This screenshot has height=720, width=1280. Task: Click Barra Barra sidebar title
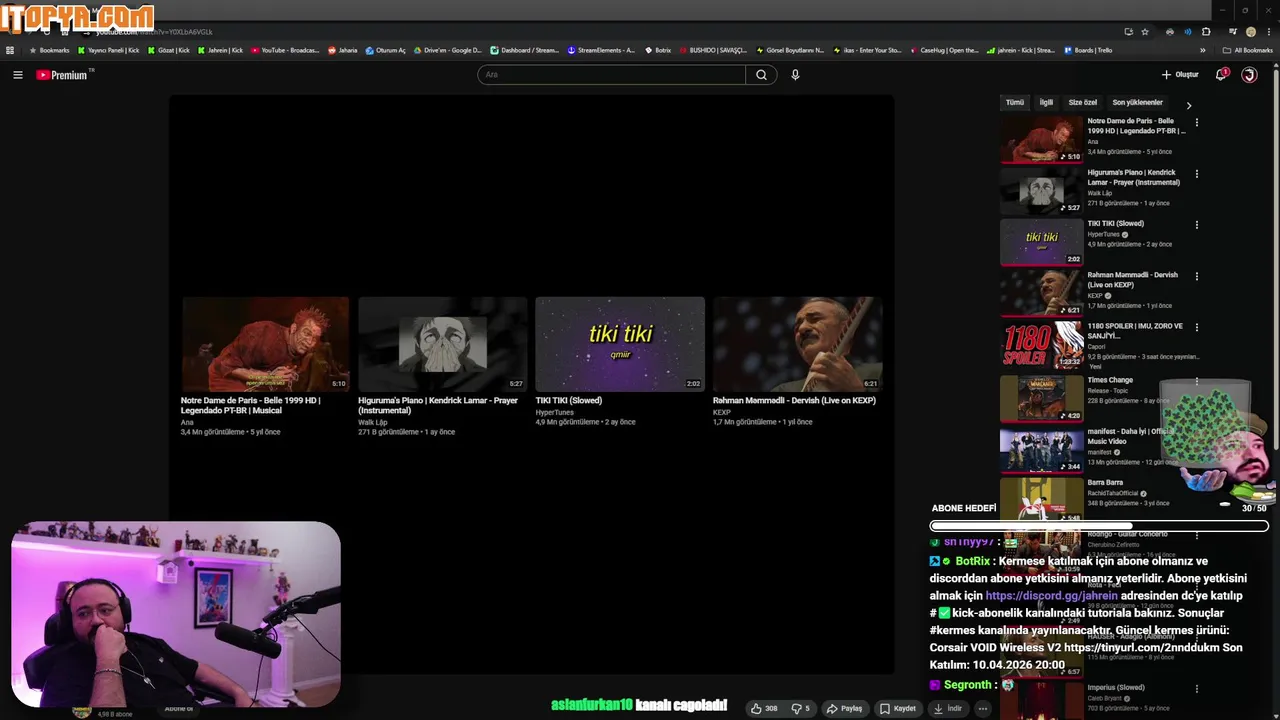pyautogui.click(x=1105, y=483)
